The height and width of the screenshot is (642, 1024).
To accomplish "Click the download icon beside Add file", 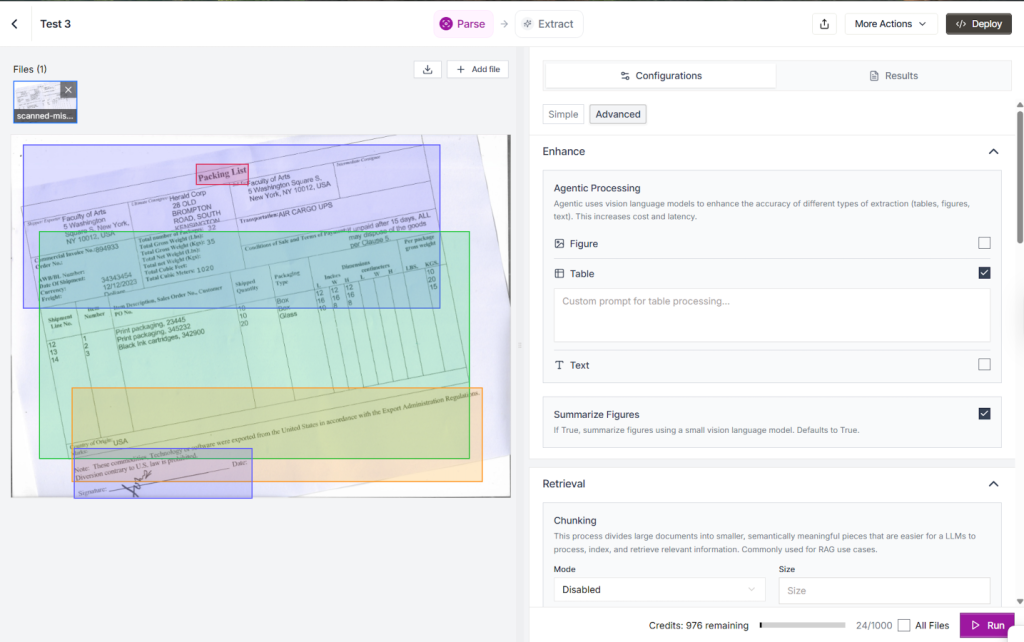I will (427, 69).
